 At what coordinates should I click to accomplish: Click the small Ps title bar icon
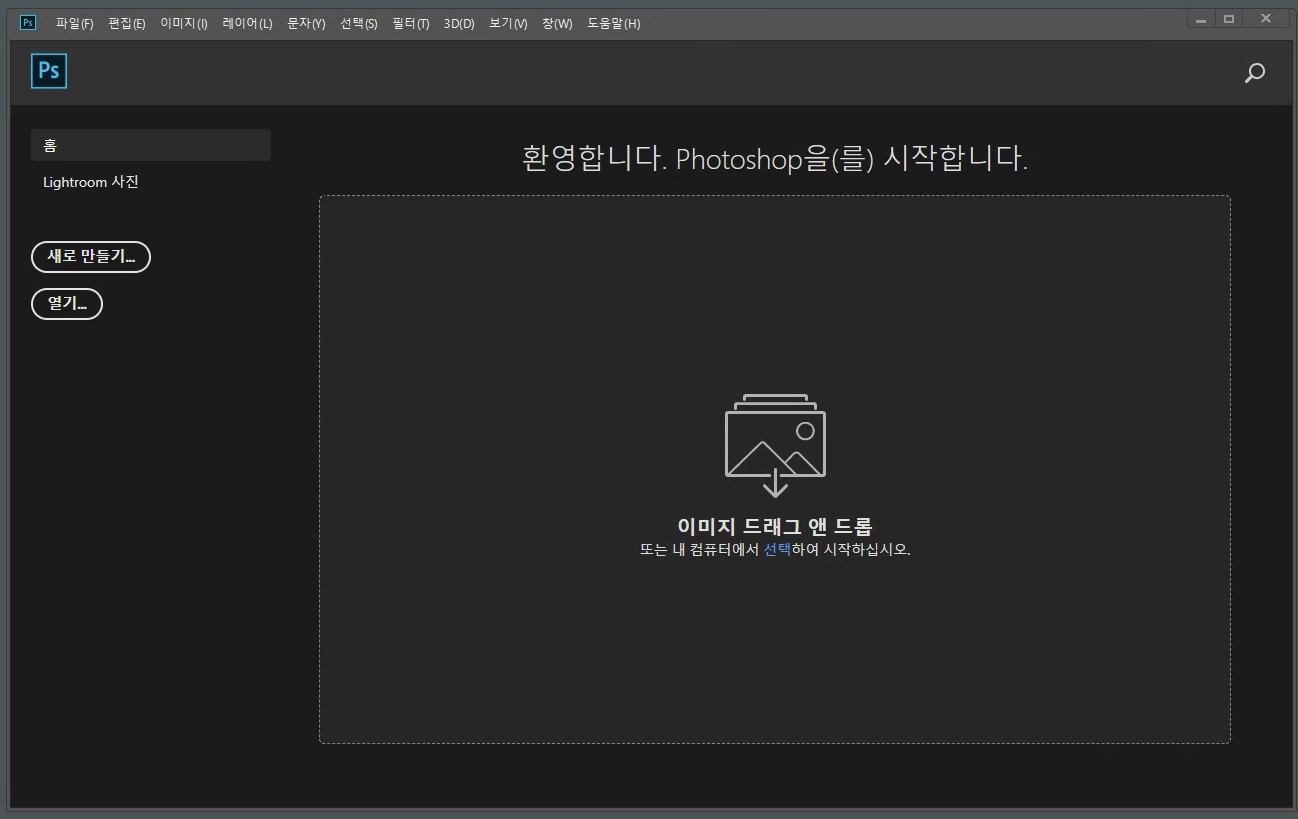[28, 22]
